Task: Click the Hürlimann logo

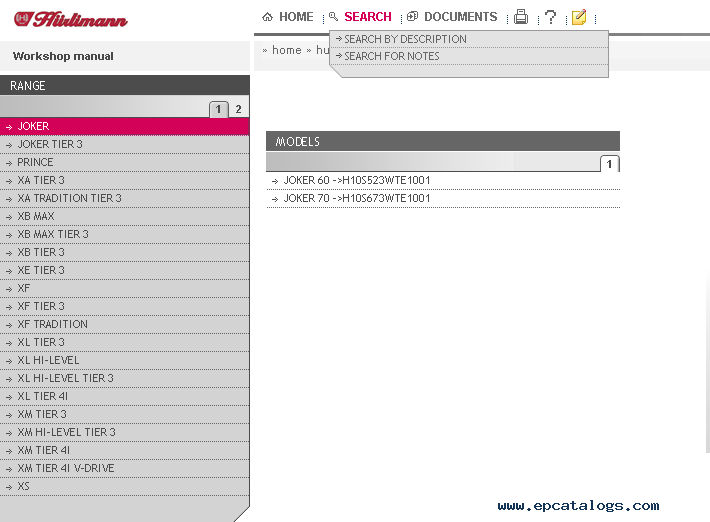Action: pyautogui.click(x=71, y=19)
